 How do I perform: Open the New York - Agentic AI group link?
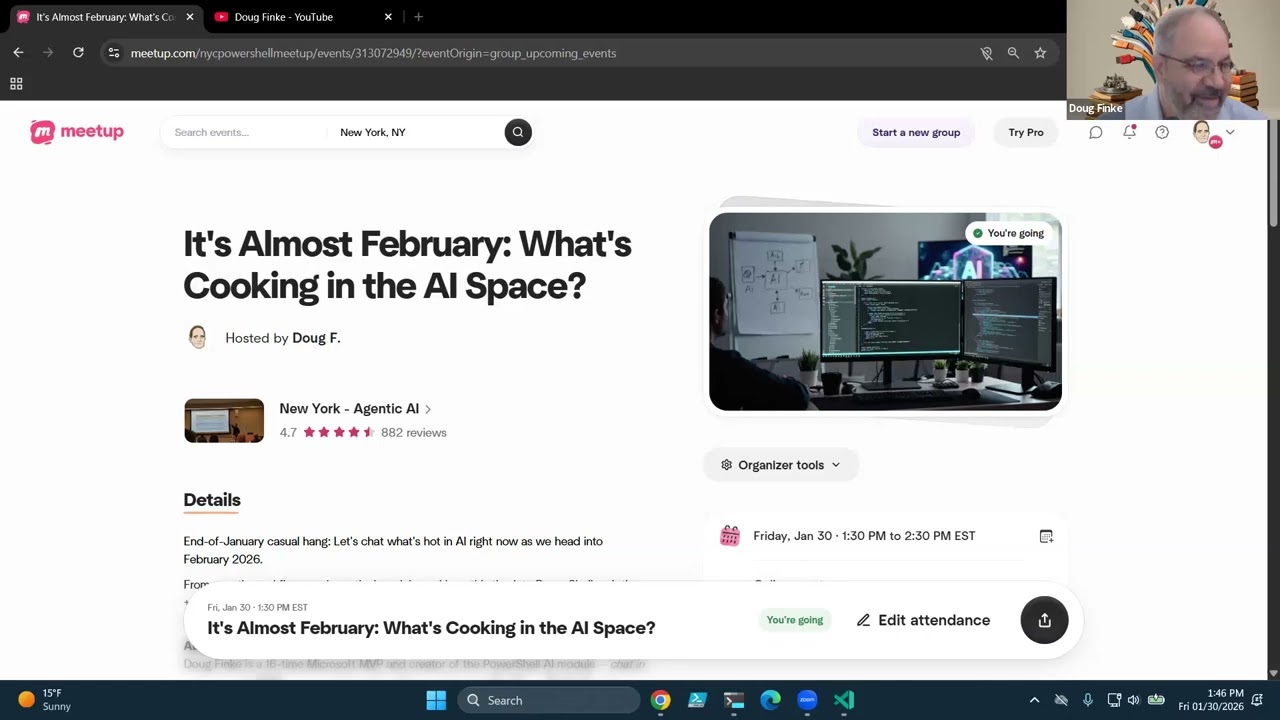355,408
